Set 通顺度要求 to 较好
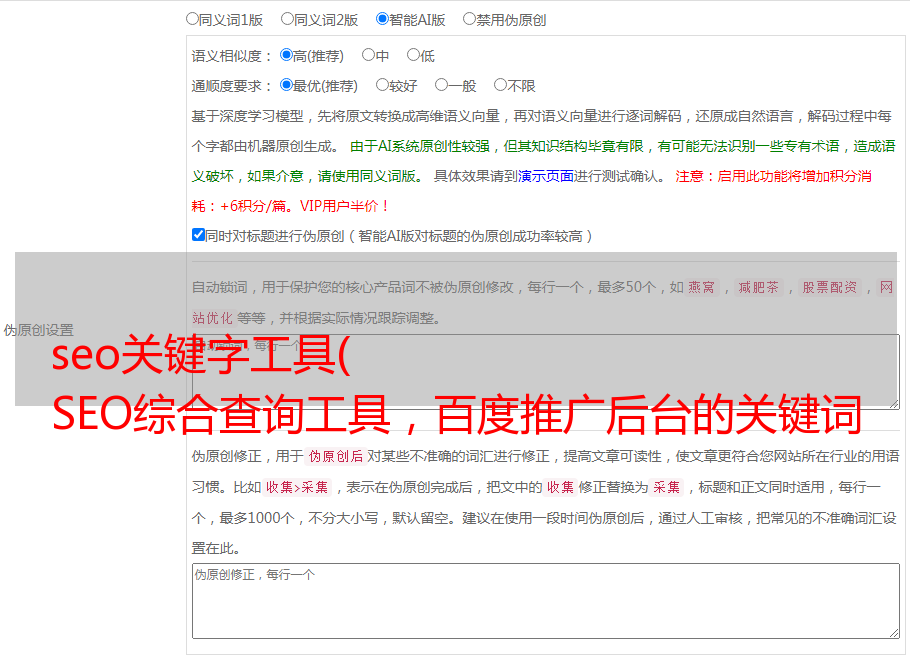This screenshot has width=911, height=658. 382,85
